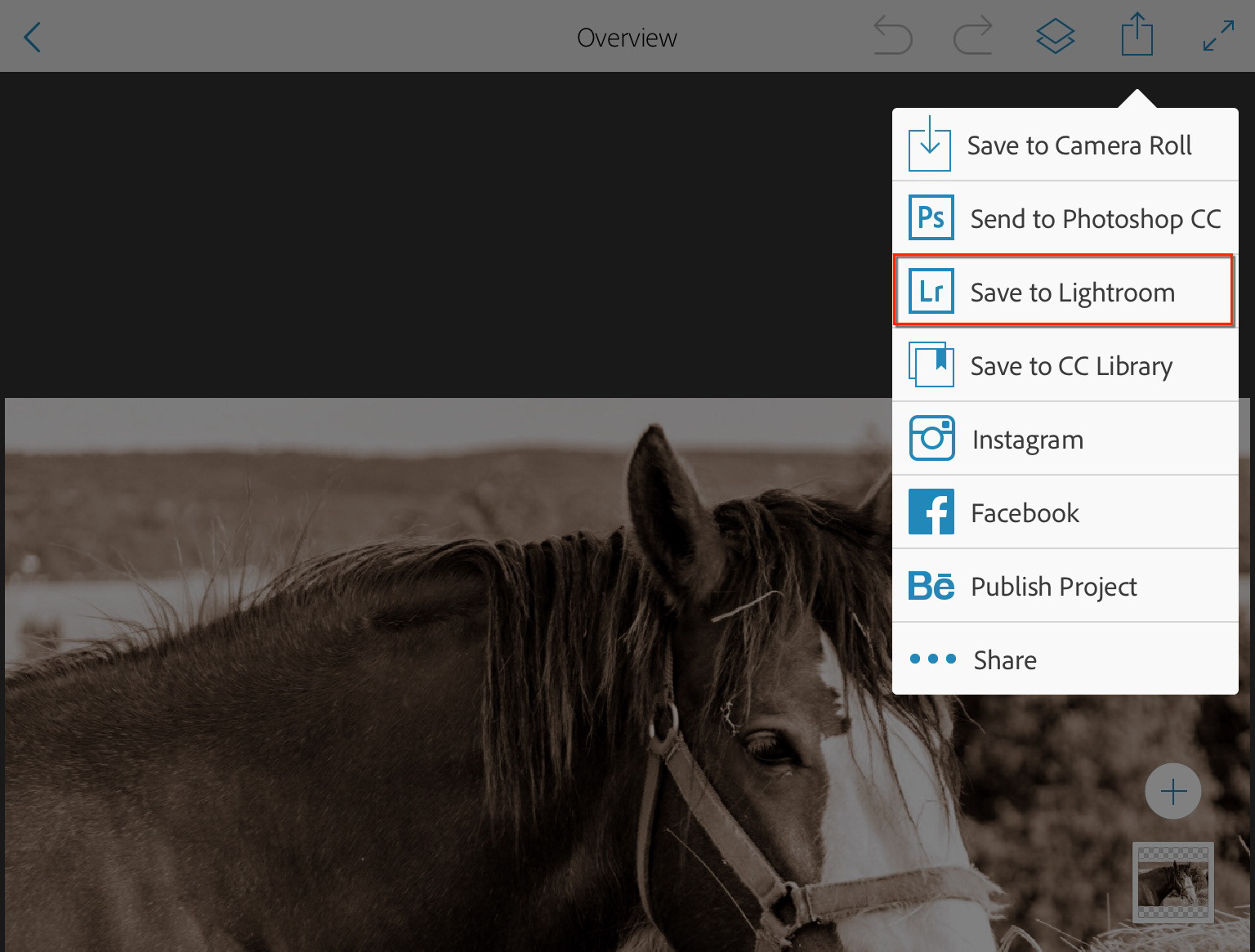Screen dimensions: 1255x952
Task: Choose Save to Camera Roll
Action: pos(1065,144)
